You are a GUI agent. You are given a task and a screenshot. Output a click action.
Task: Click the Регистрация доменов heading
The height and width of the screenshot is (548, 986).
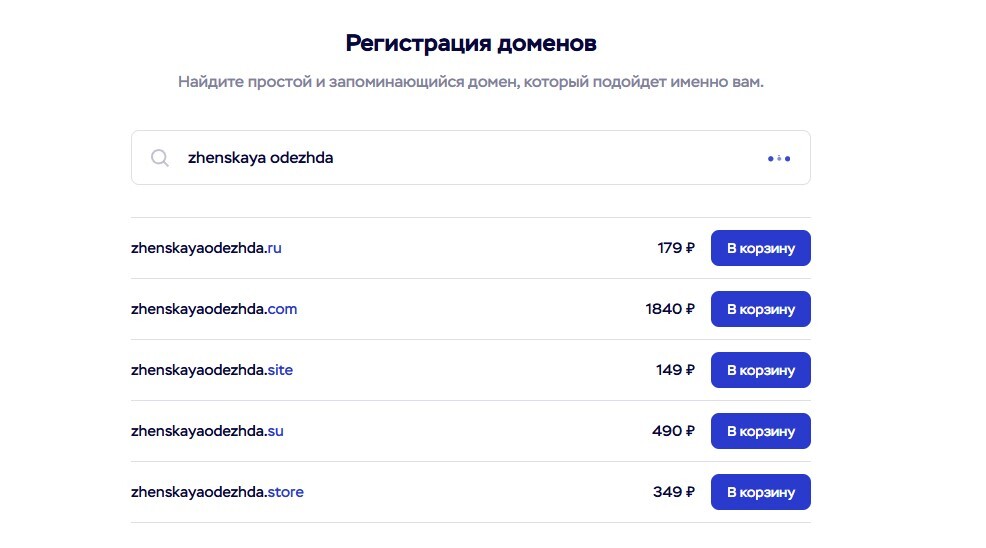click(x=471, y=43)
